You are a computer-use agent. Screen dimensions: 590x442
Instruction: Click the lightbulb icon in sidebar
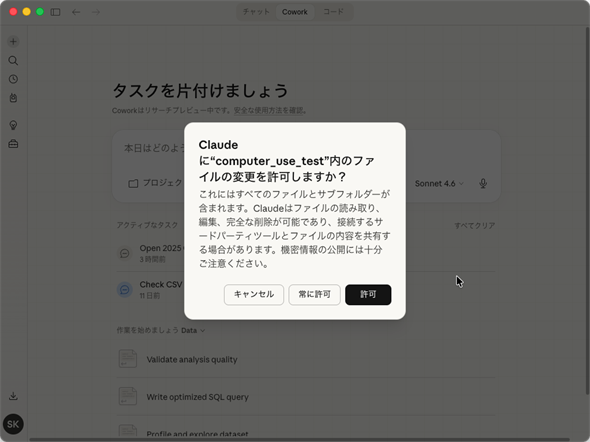pyautogui.click(x=13, y=125)
